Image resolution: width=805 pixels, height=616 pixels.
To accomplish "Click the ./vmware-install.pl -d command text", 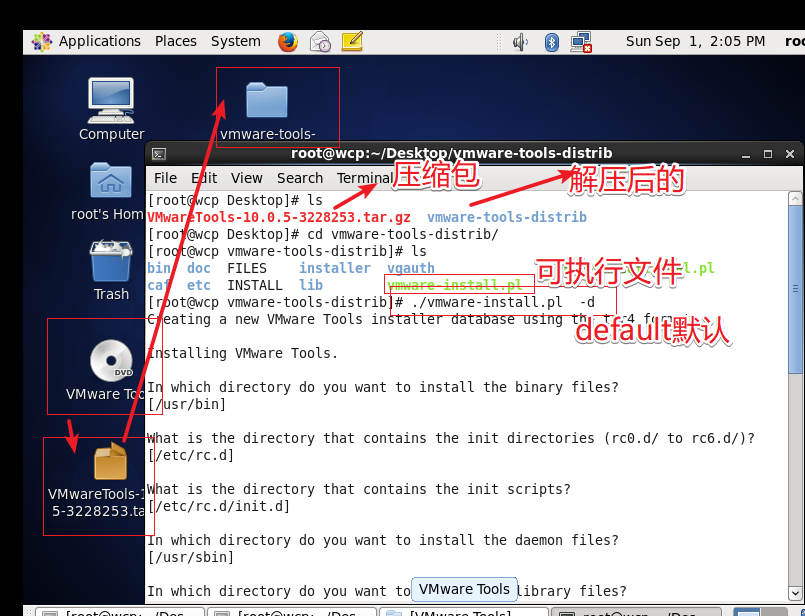I will click(503, 302).
